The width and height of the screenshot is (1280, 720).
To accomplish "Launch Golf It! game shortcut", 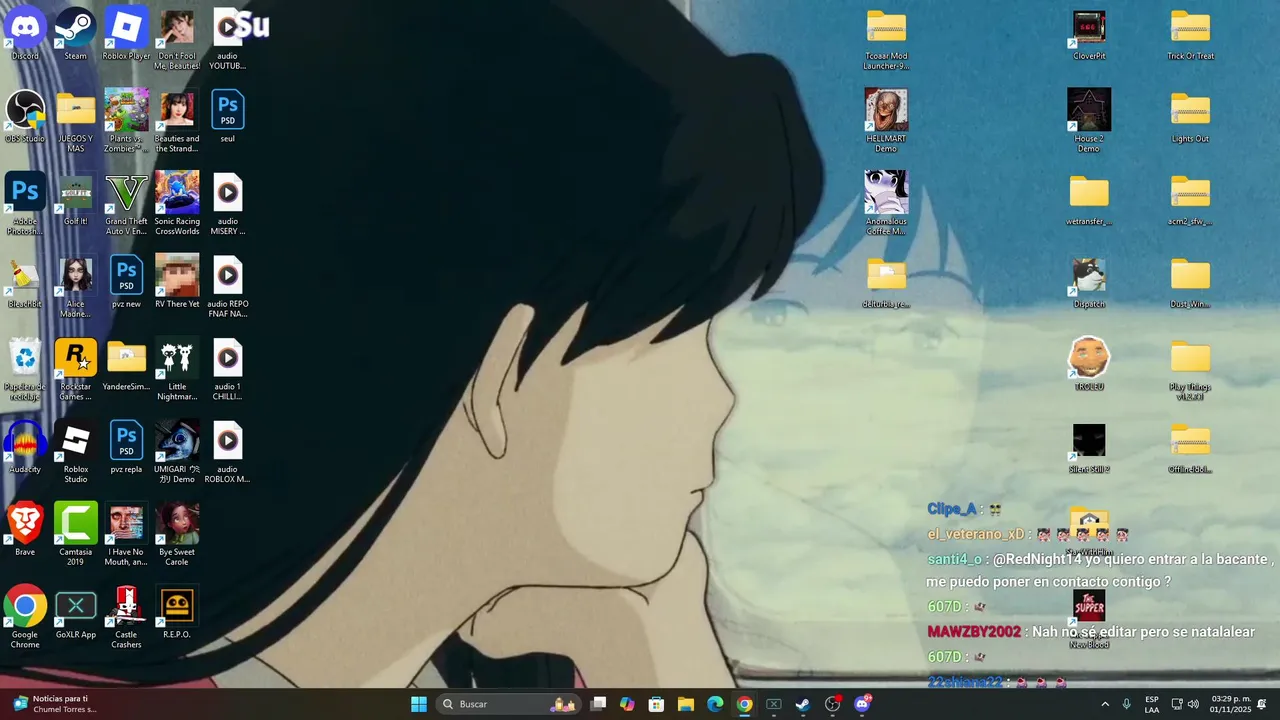I will 76,200.
